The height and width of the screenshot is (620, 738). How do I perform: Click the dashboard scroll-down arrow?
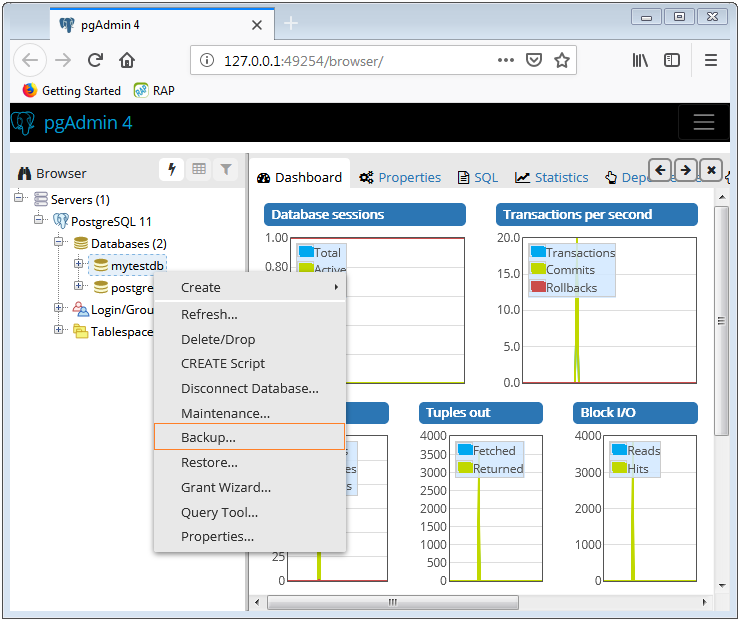coord(722,586)
